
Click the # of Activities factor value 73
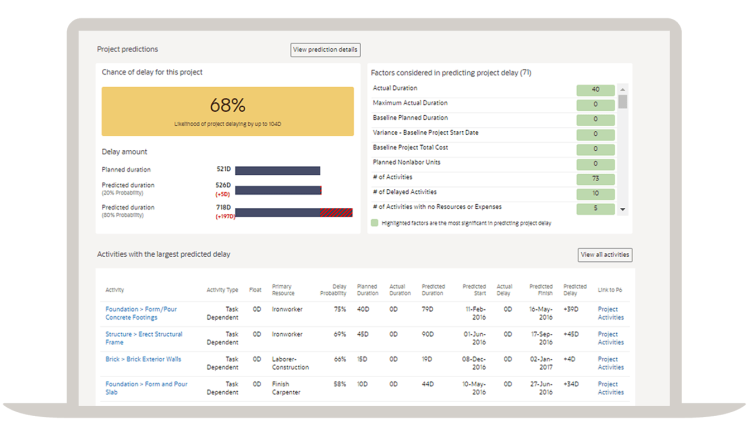point(596,179)
